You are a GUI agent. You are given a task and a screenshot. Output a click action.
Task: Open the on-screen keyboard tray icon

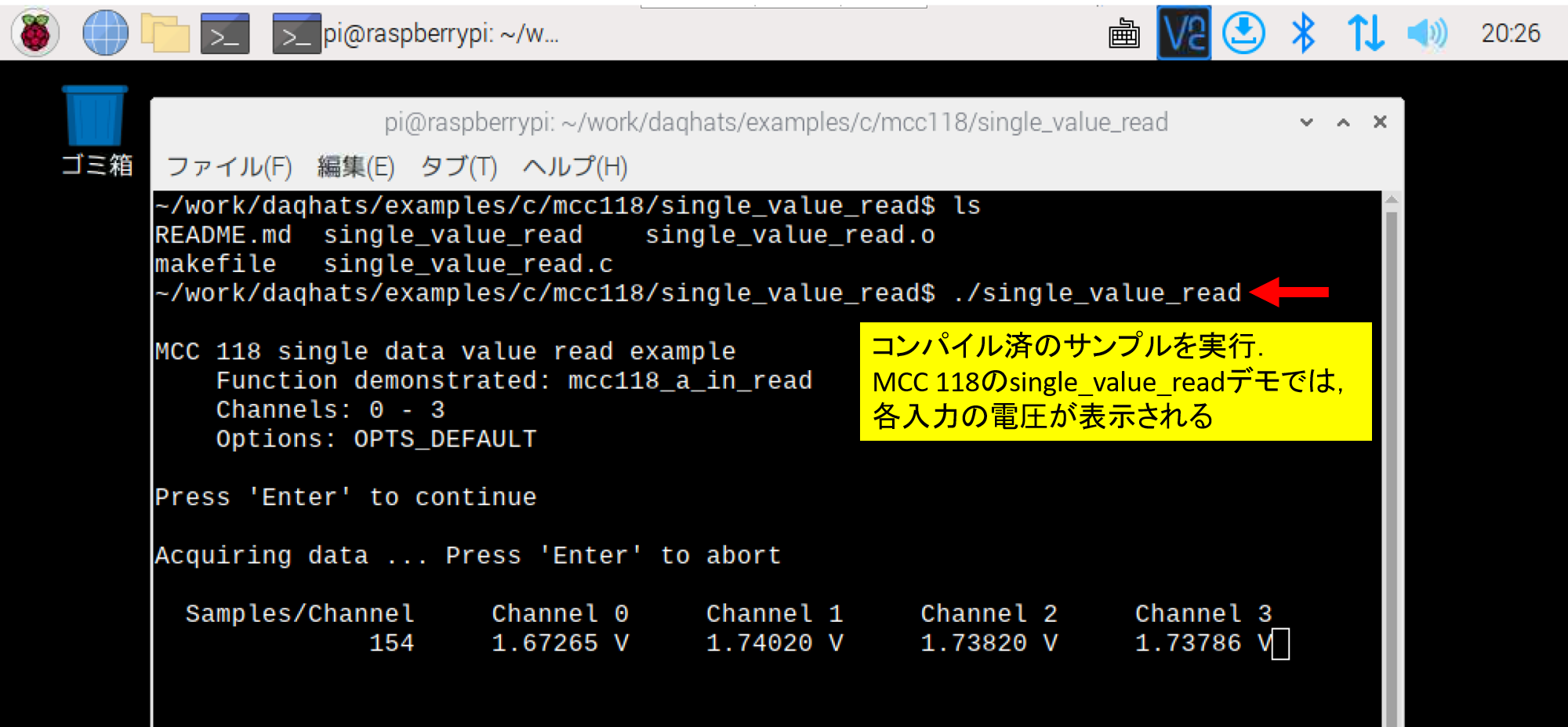(x=1123, y=34)
